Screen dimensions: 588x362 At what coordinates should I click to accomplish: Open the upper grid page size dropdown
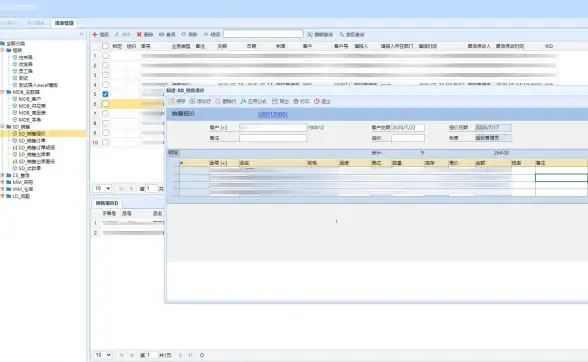[102, 188]
